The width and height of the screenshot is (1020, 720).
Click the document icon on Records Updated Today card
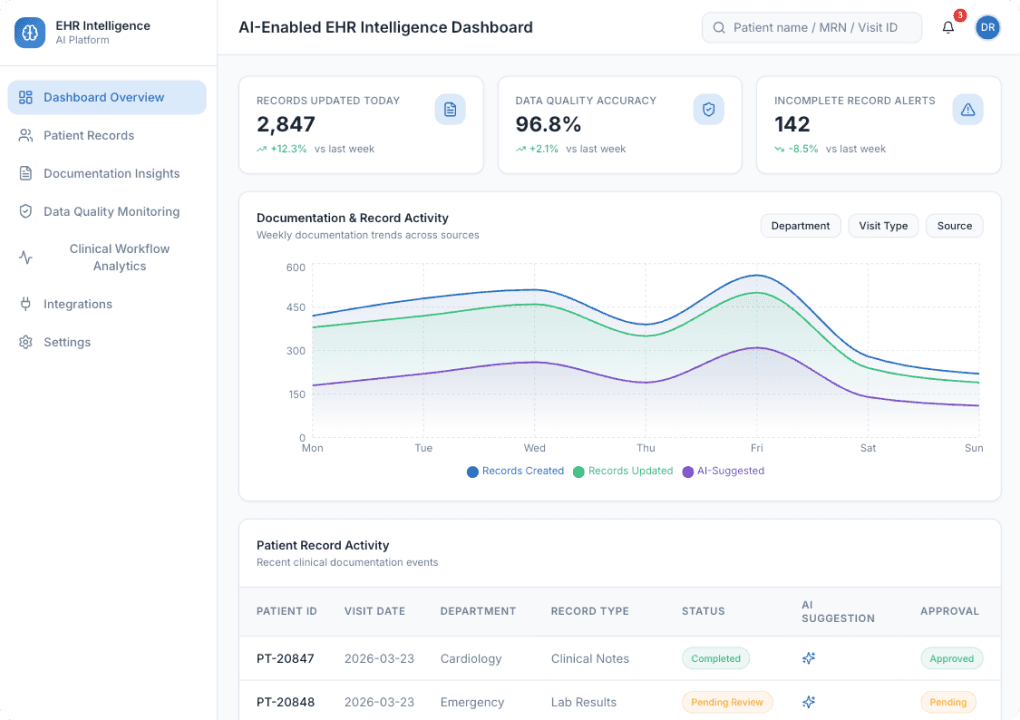click(450, 109)
